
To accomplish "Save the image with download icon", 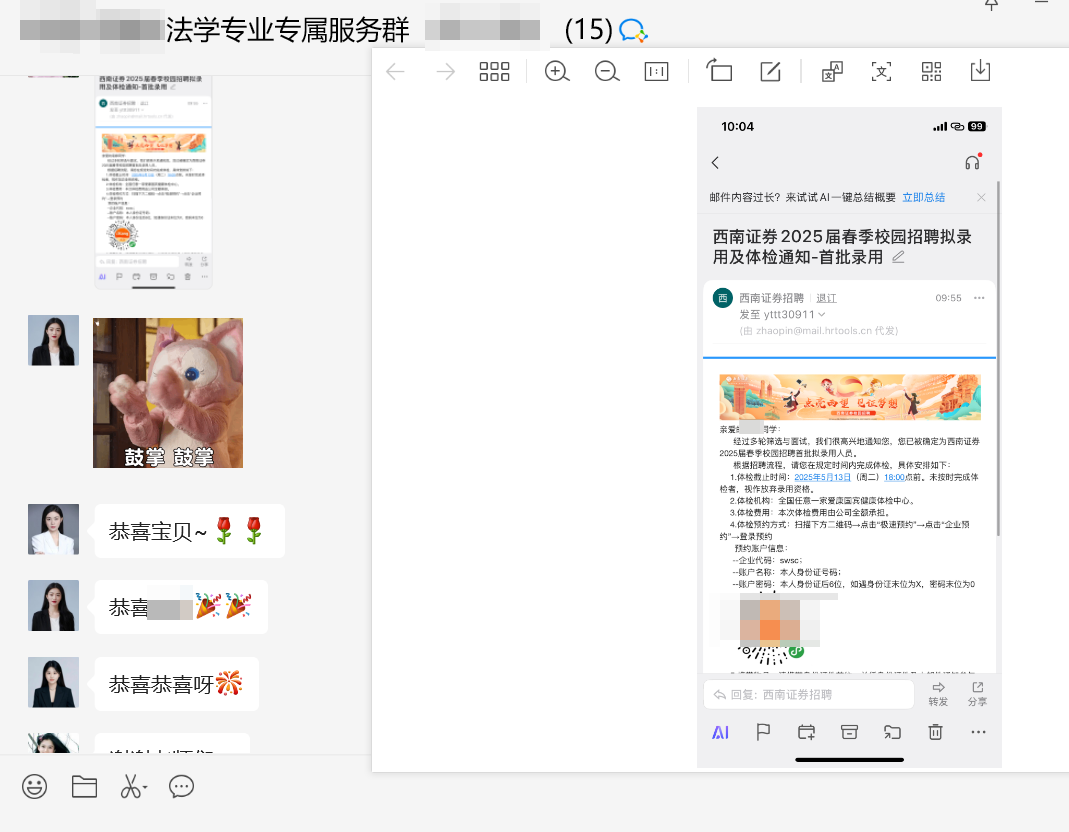I will (x=980, y=72).
